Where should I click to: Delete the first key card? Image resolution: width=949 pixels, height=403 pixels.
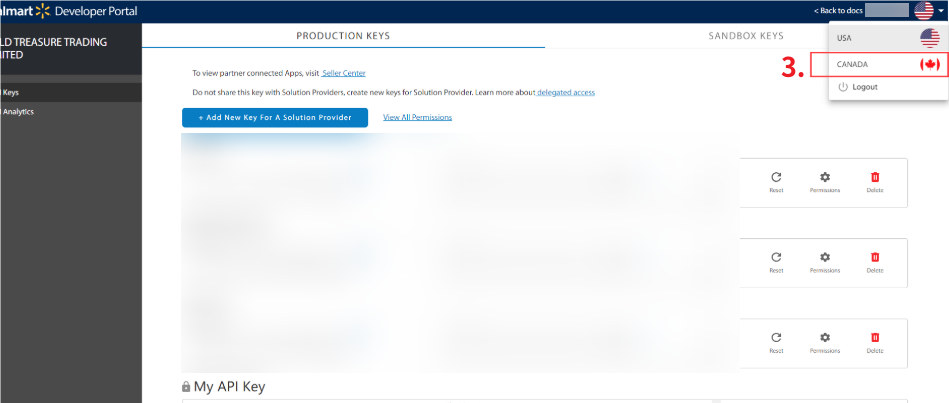875,182
